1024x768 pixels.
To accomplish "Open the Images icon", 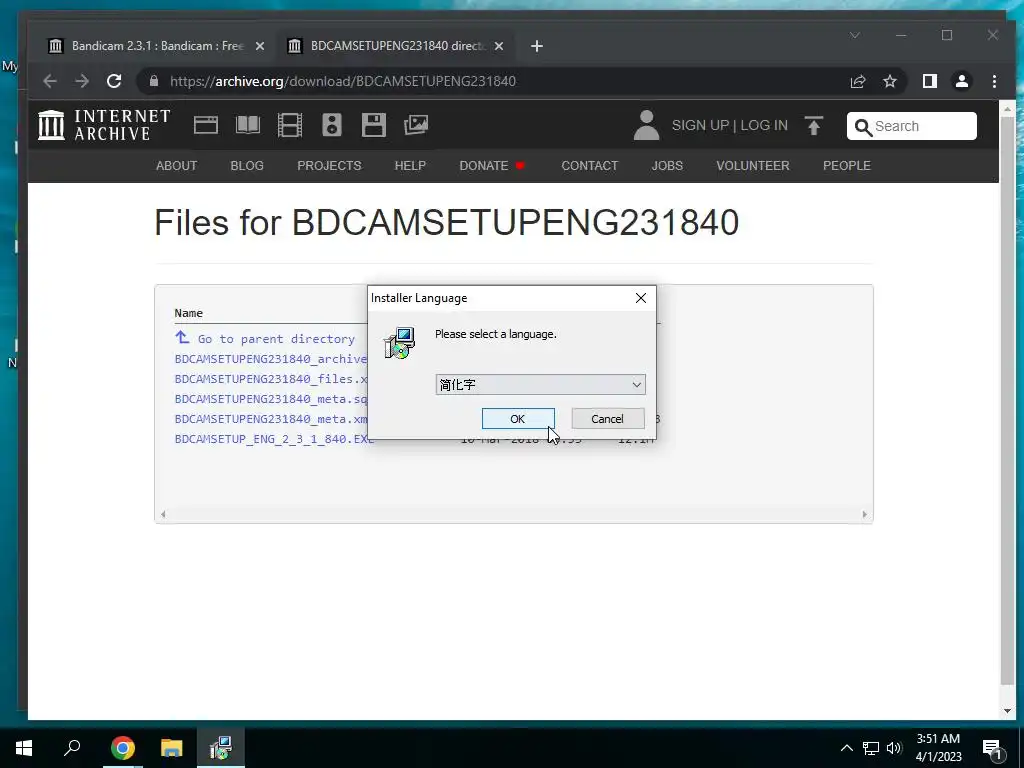I will [x=416, y=125].
